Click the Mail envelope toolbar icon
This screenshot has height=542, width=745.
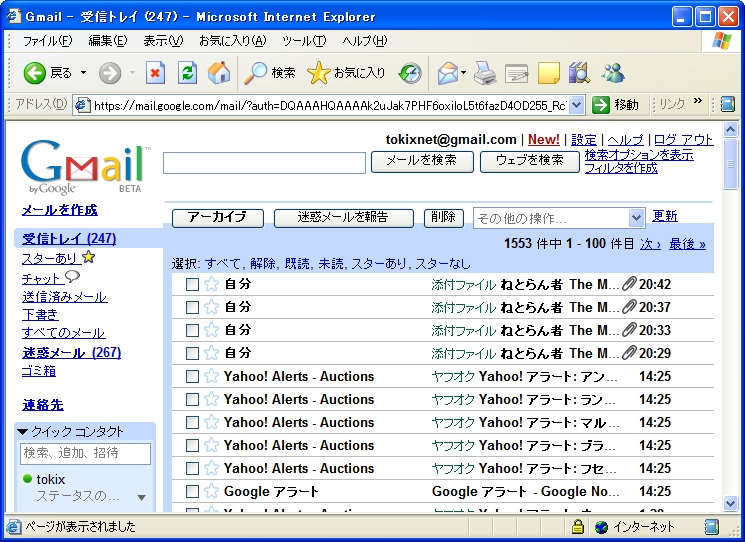448,73
